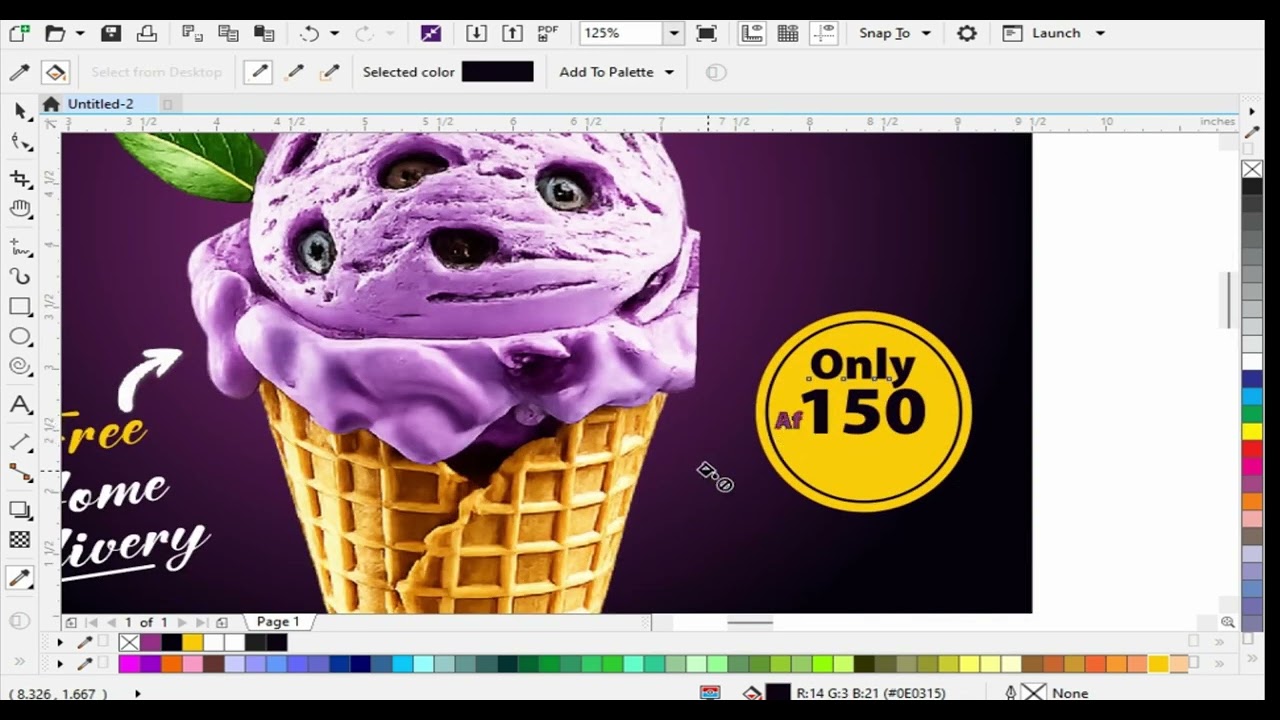Click the Add To Palette button

click(x=606, y=72)
